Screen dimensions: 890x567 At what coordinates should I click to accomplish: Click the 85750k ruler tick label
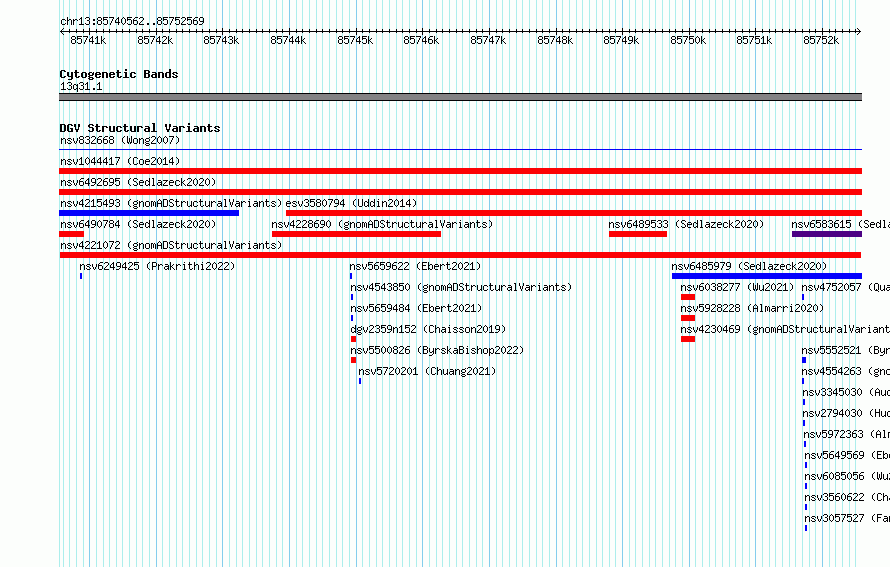tap(688, 40)
